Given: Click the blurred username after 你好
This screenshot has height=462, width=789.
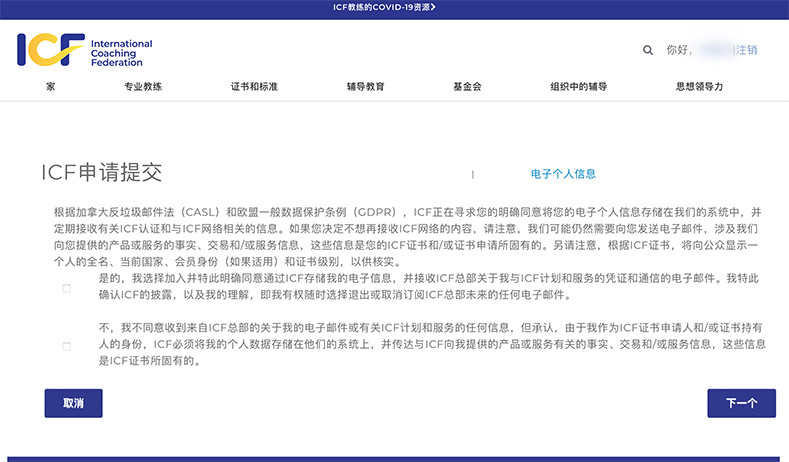Looking at the screenshot, I should [x=713, y=50].
